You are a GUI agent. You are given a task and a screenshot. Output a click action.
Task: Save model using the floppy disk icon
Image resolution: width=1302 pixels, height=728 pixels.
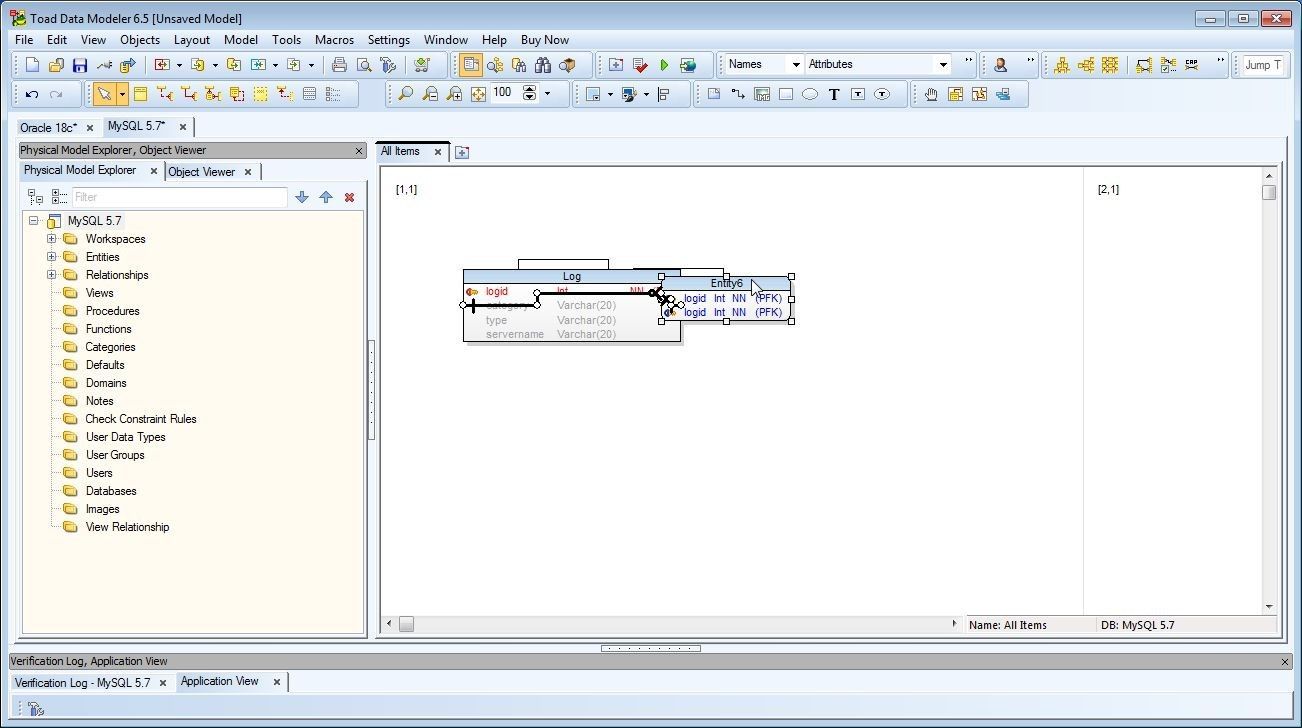click(x=80, y=65)
